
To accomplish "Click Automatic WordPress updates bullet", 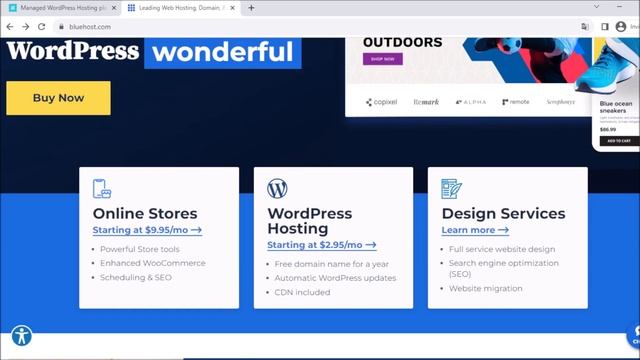I will 335,278.
